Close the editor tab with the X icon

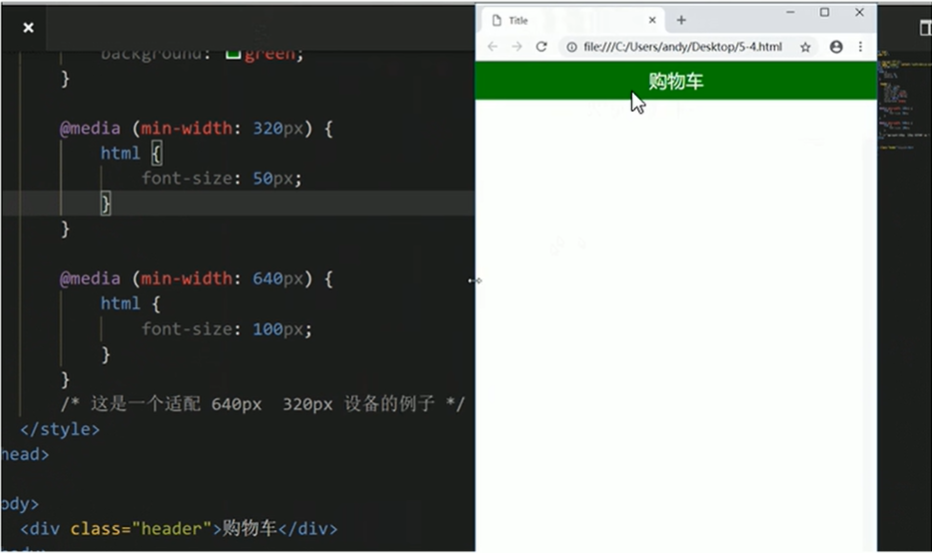28,27
